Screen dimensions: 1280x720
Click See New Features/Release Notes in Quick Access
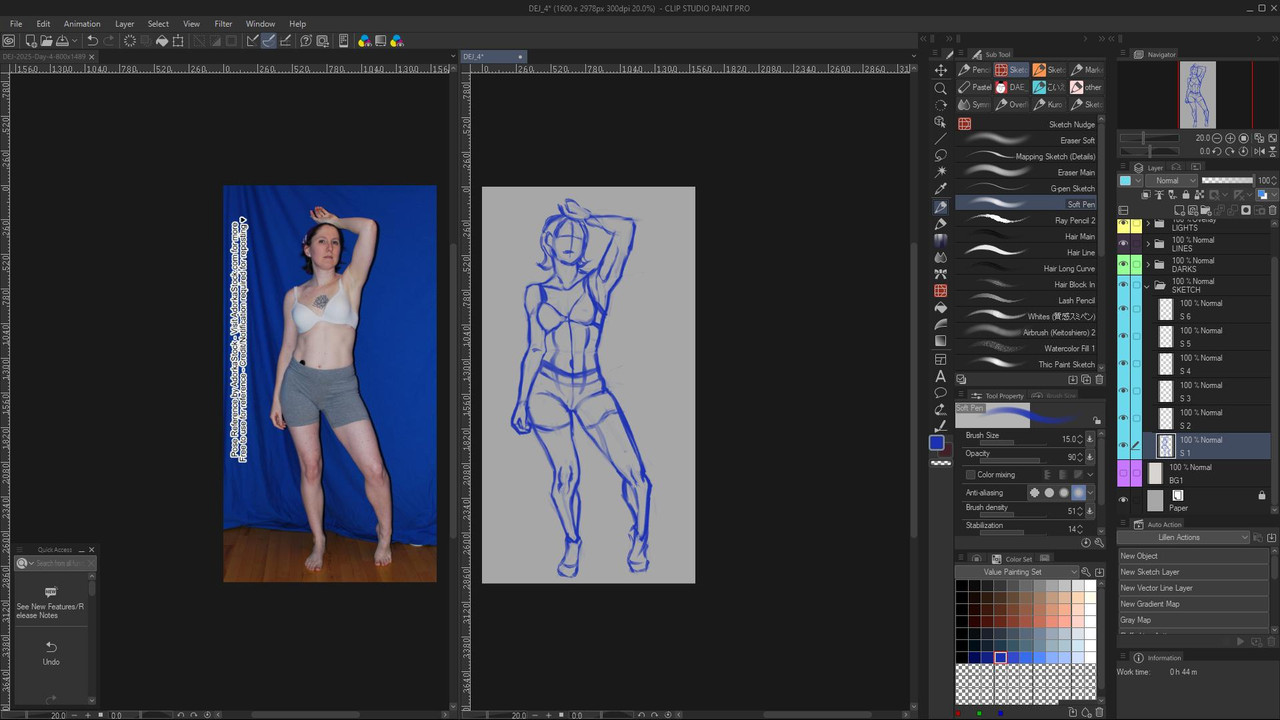tap(51, 601)
